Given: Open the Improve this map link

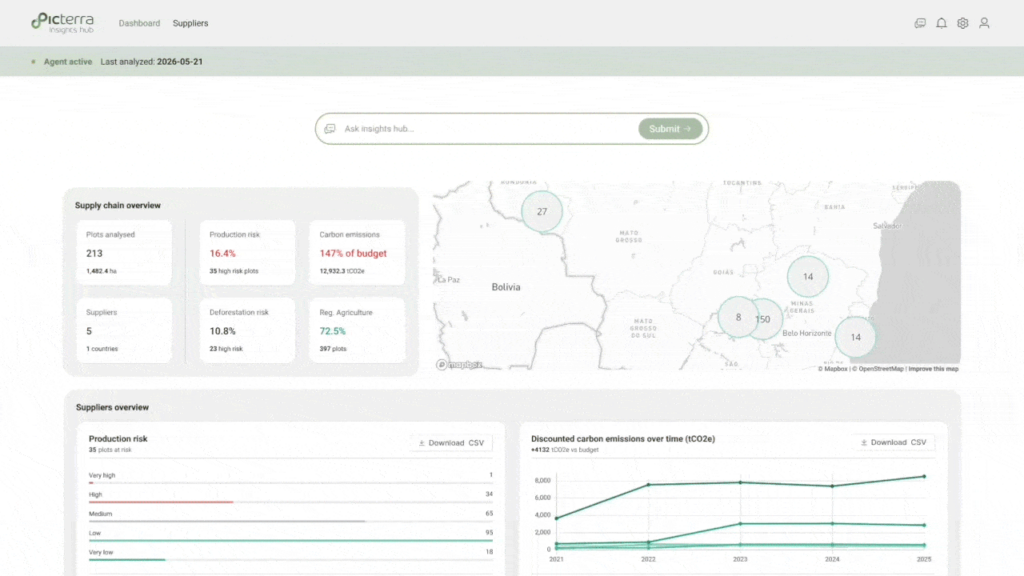Looking at the screenshot, I should coord(933,369).
